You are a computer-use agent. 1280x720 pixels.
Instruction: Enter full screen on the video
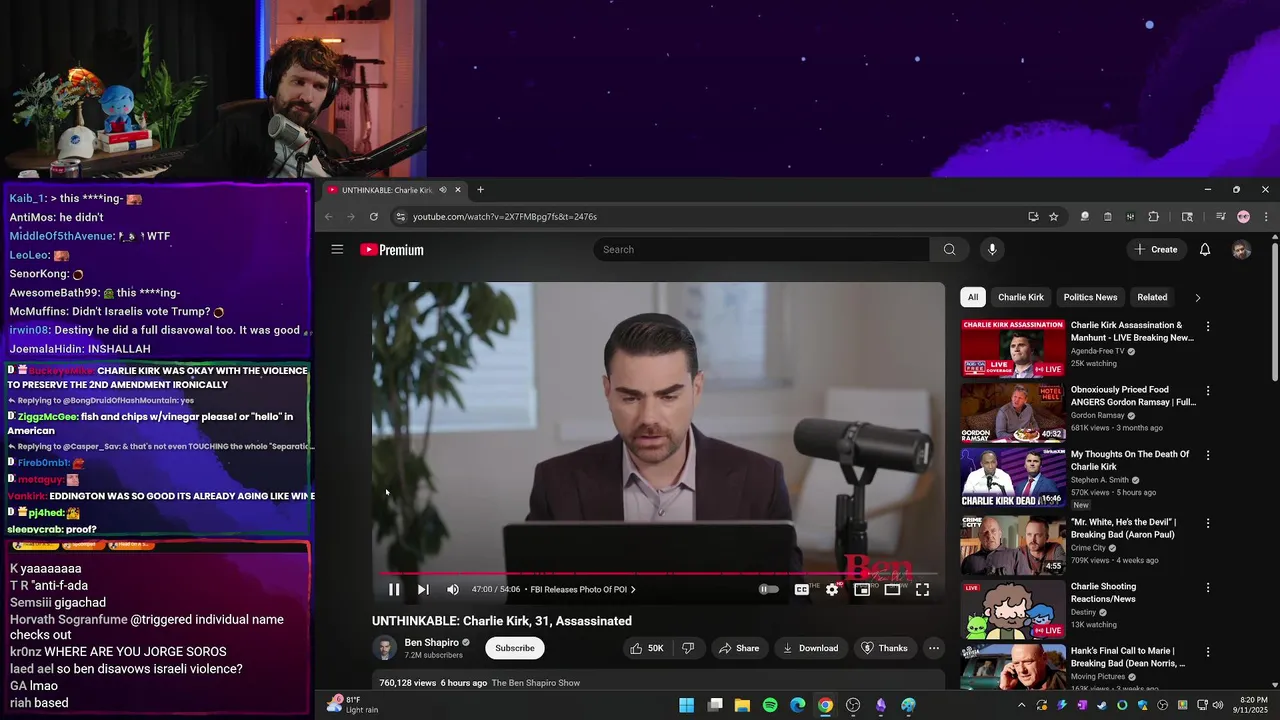point(922,590)
